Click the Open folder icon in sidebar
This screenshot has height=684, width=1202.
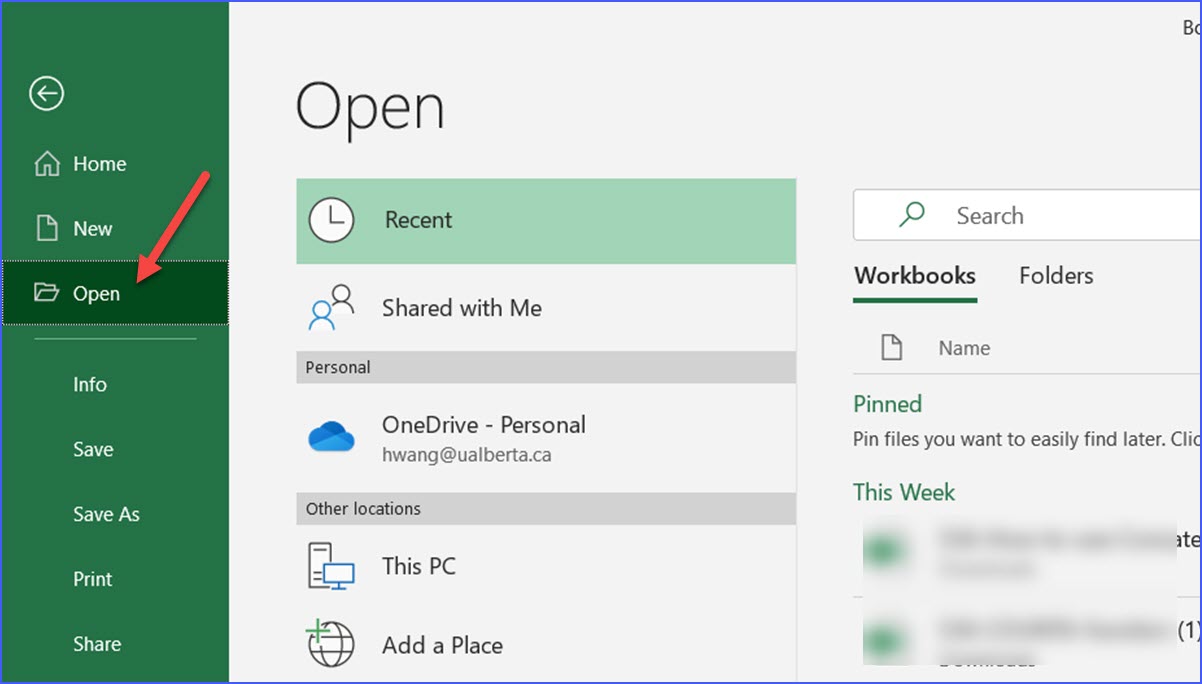pyautogui.click(x=46, y=293)
